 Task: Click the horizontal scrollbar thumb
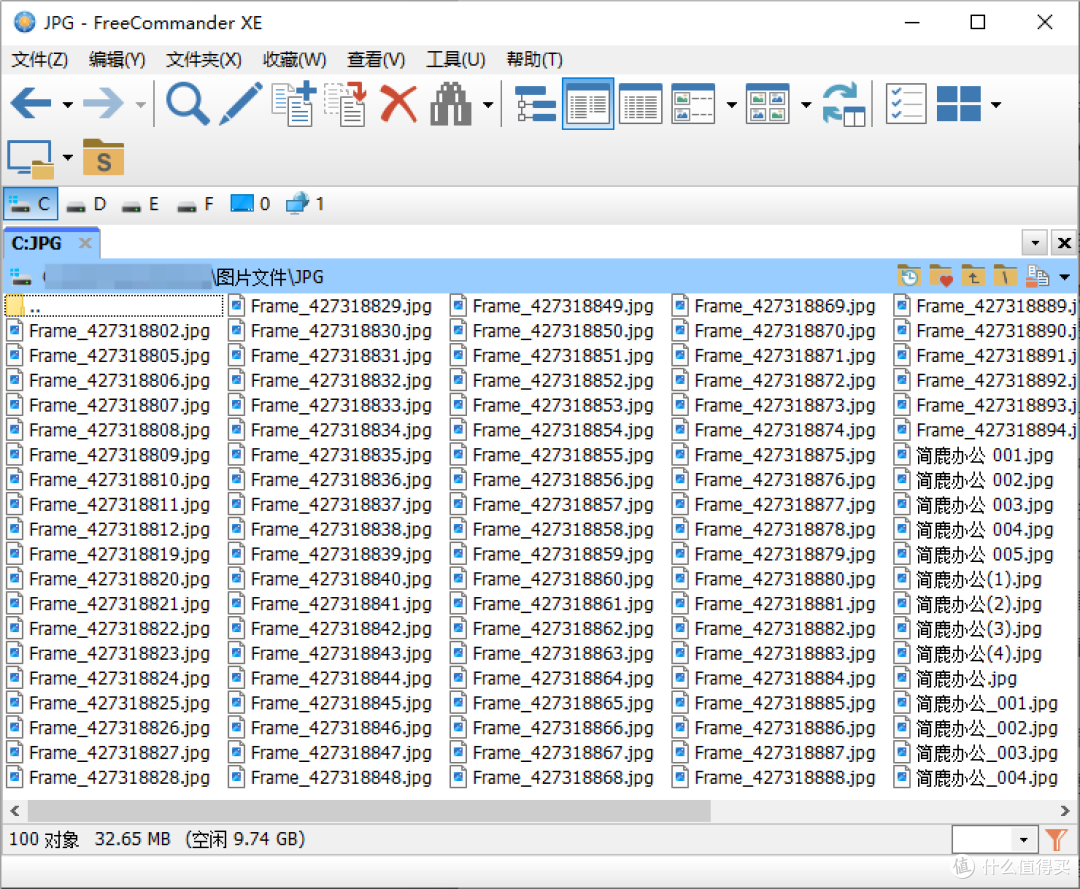tap(369, 810)
